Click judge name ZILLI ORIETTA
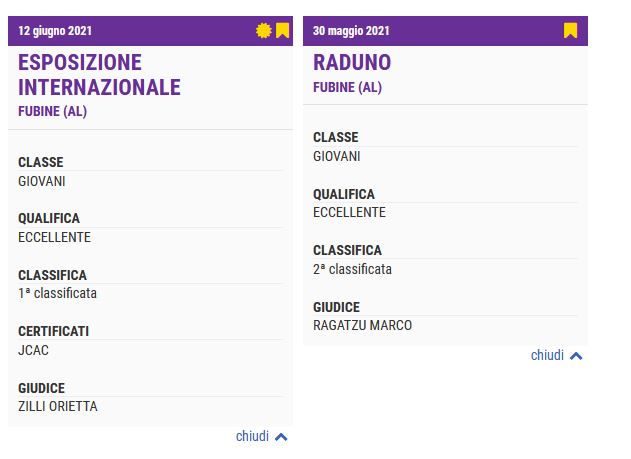Viewport: 631px width, 459px height. tap(58, 406)
